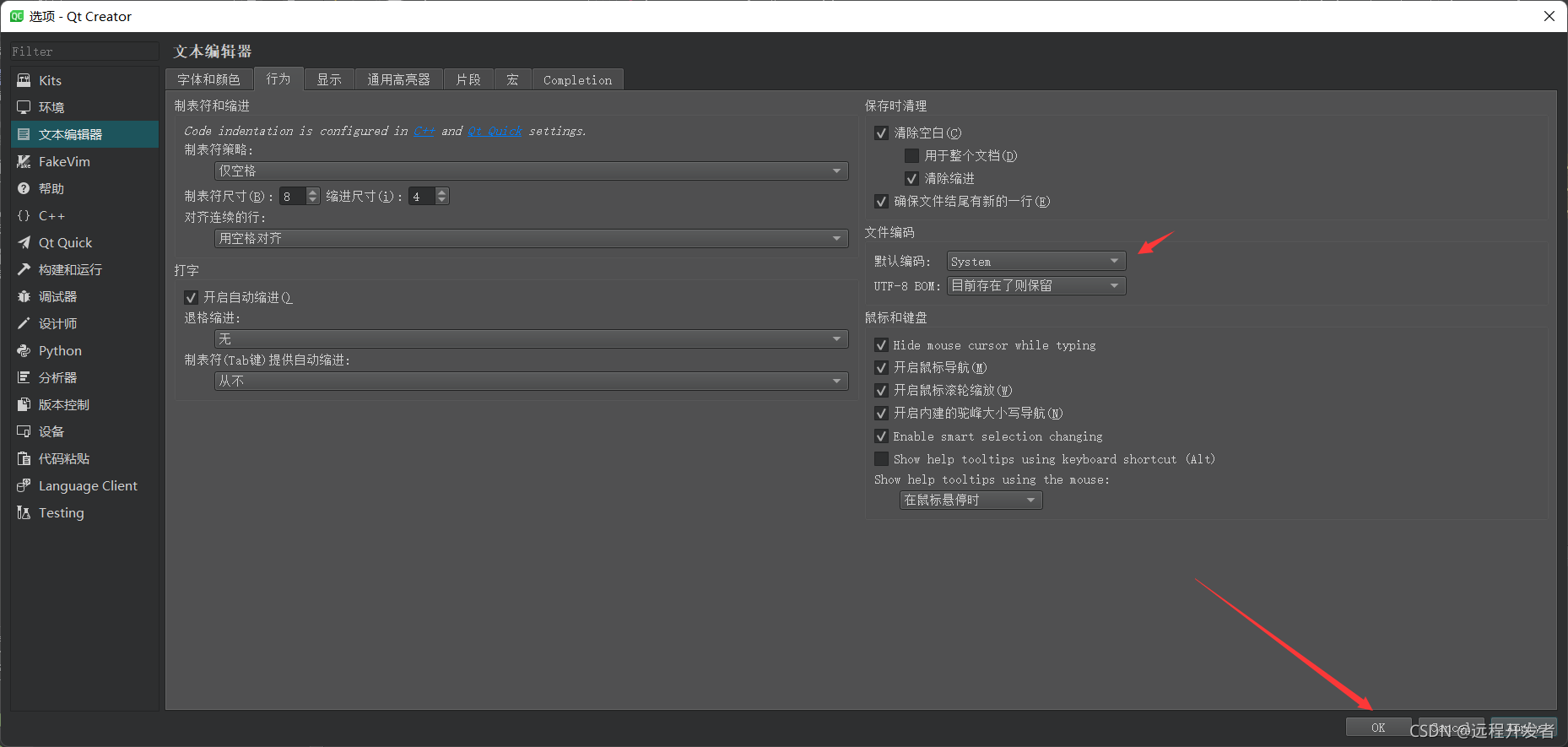The image size is (1568, 747).
Task: Click the 文本编辑器 sidebar icon
Action: click(x=24, y=134)
